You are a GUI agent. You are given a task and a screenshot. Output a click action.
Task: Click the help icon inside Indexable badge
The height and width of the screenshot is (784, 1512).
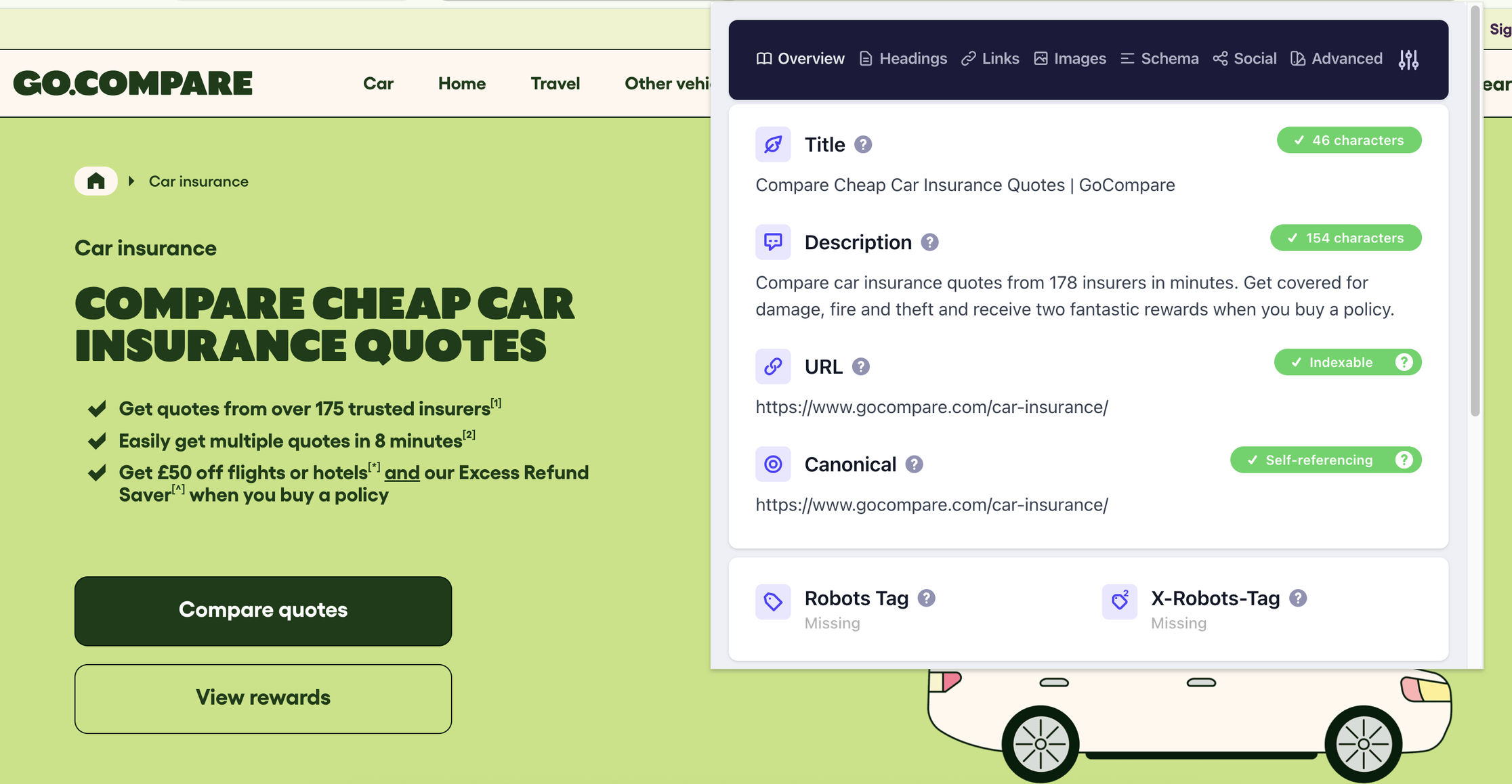click(x=1404, y=362)
